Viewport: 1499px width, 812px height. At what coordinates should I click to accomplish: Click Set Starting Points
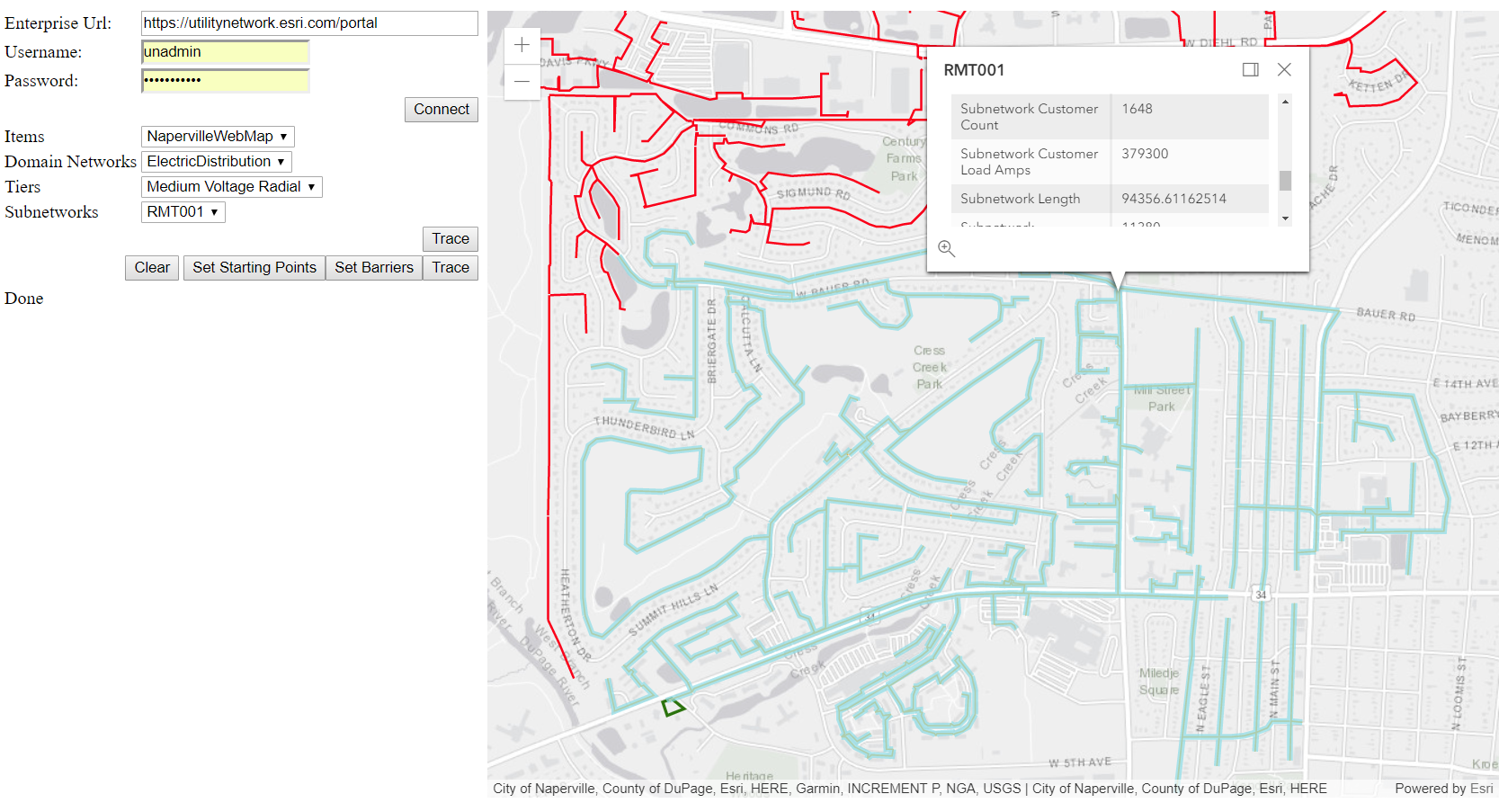coord(254,268)
